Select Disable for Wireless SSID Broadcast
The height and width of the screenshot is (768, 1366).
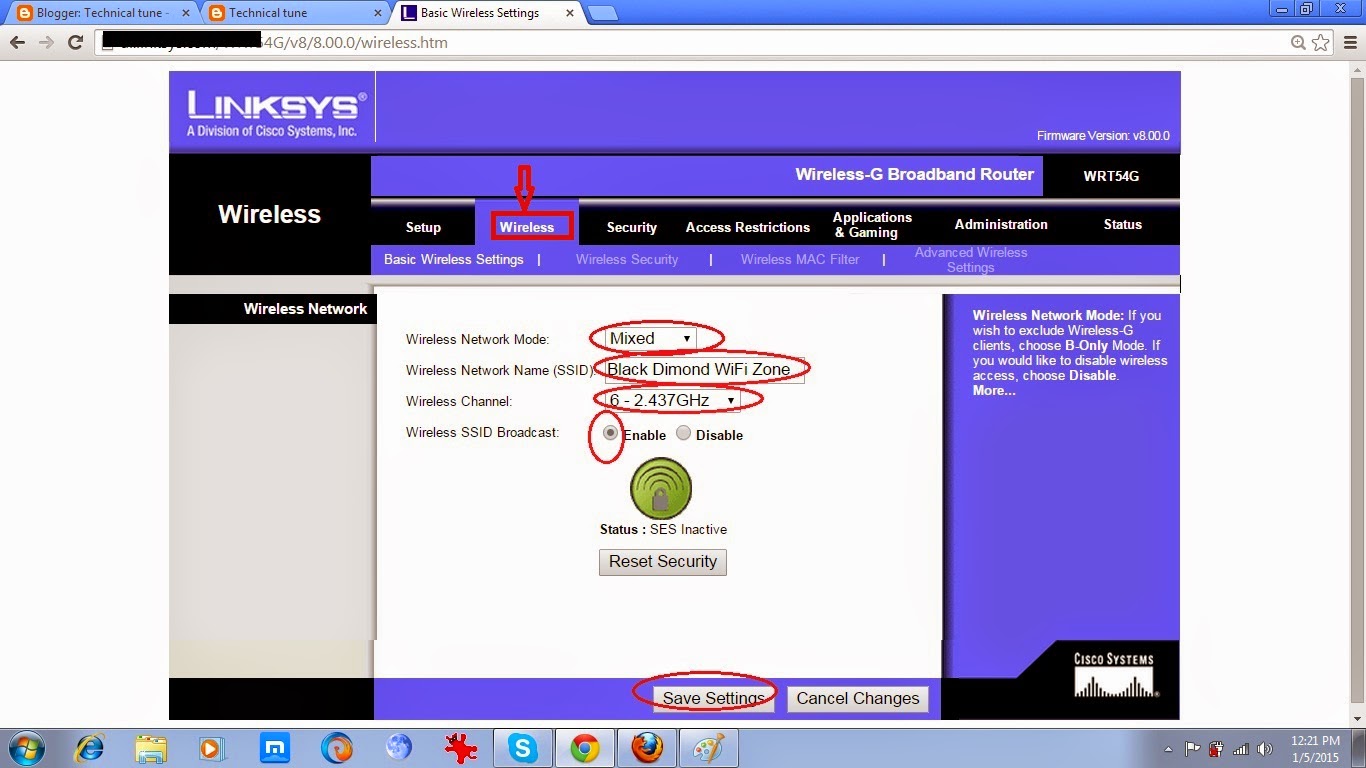(x=683, y=433)
